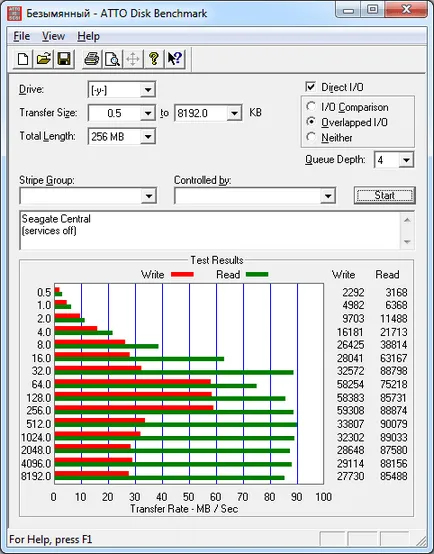Expand the Total Length 256 MB dropdown
This screenshot has width=434, height=554.
click(x=148, y=136)
